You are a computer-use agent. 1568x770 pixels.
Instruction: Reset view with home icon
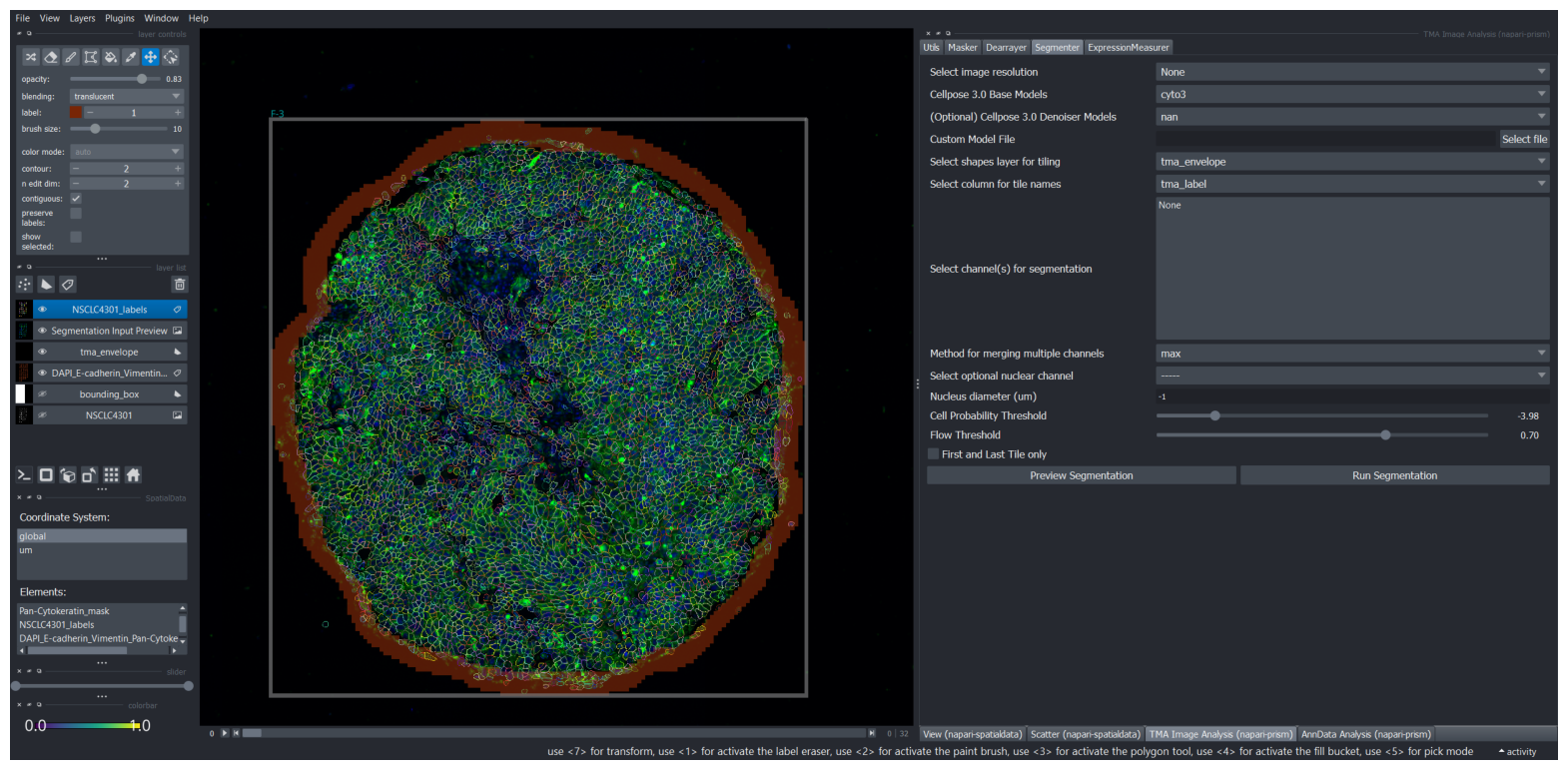tap(133, 475)
